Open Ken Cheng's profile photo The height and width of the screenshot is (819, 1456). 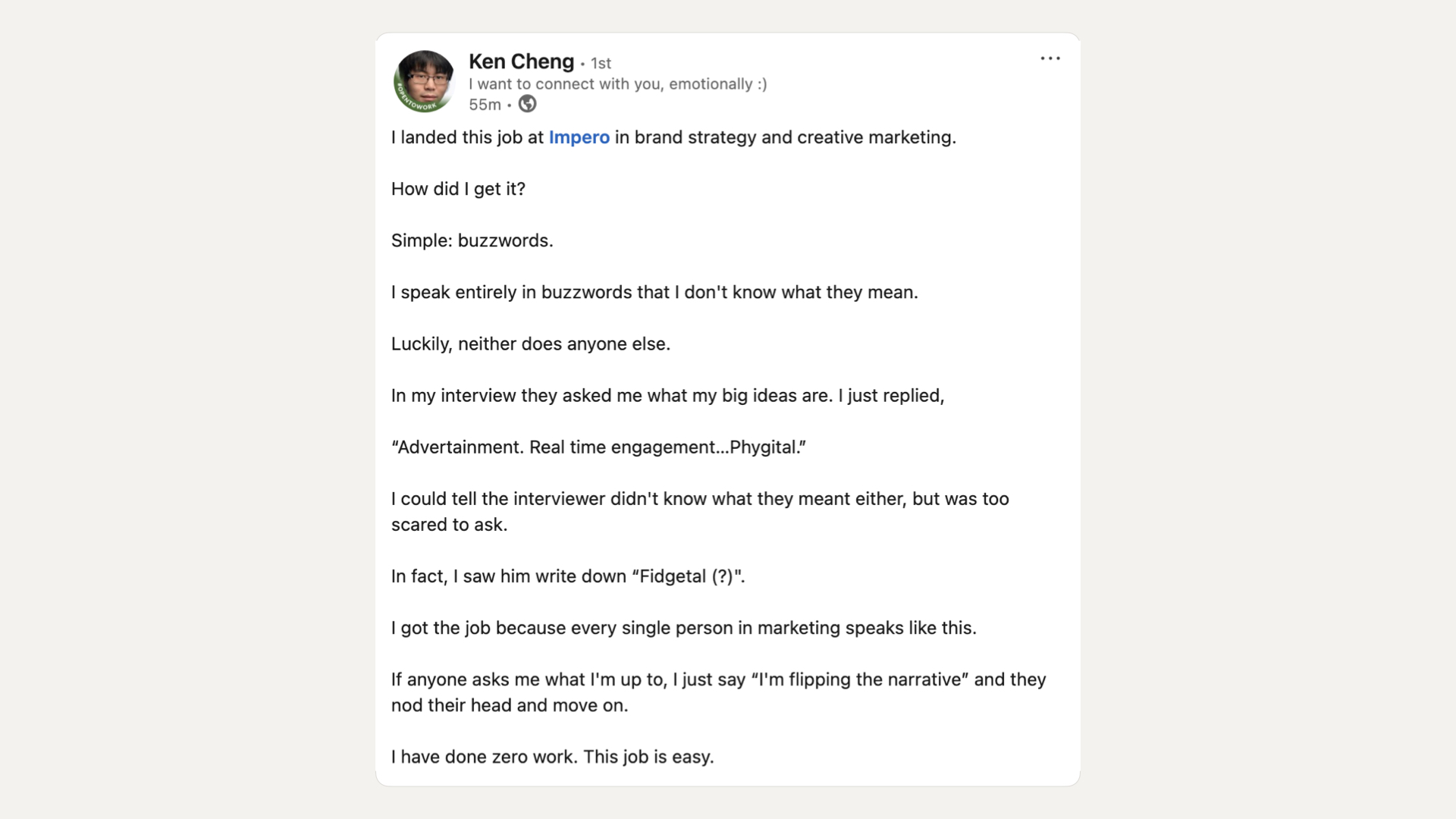pyautogui.click(x=424, y=81)
